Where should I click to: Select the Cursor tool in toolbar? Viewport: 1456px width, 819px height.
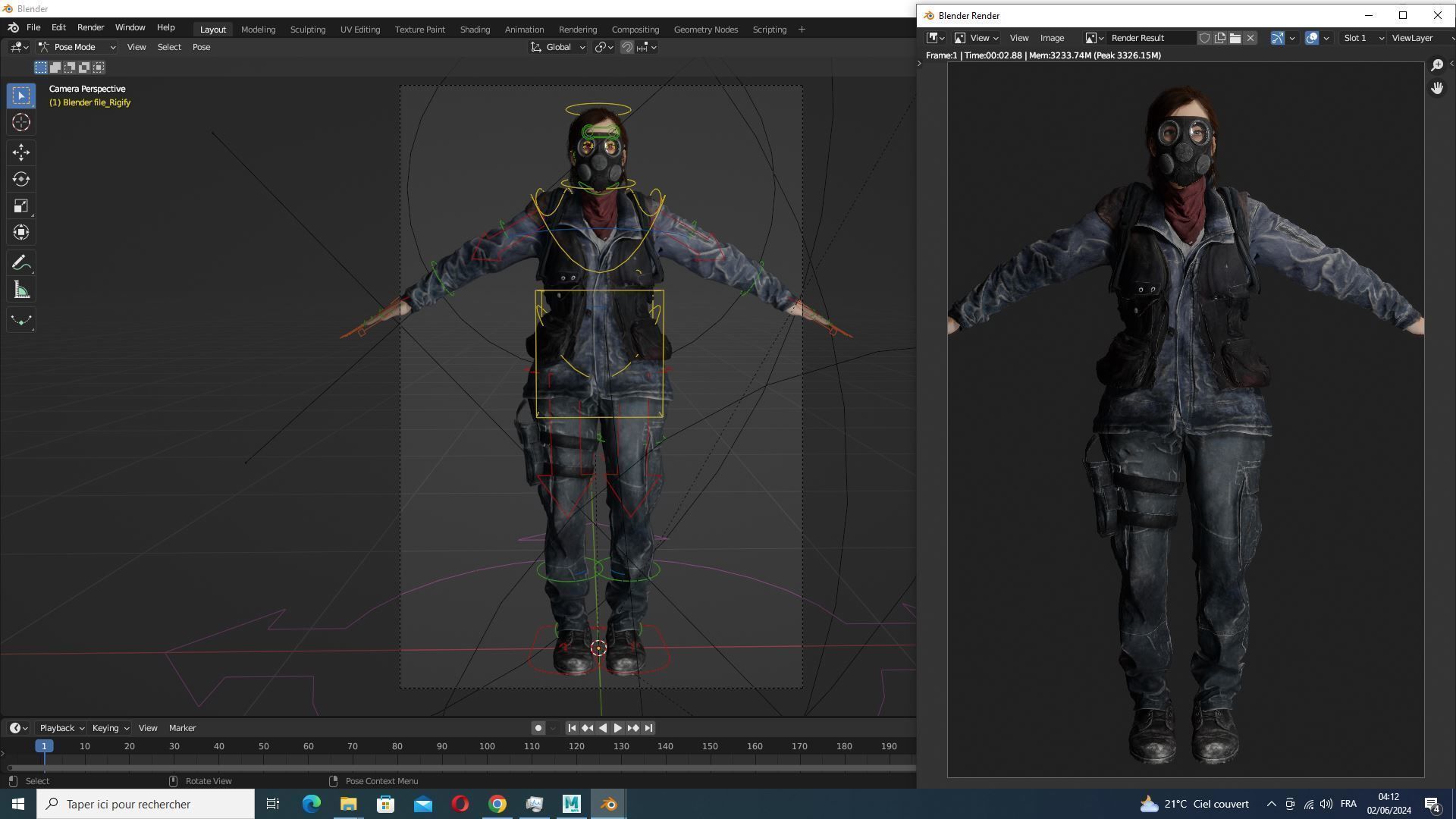(21, 122)
